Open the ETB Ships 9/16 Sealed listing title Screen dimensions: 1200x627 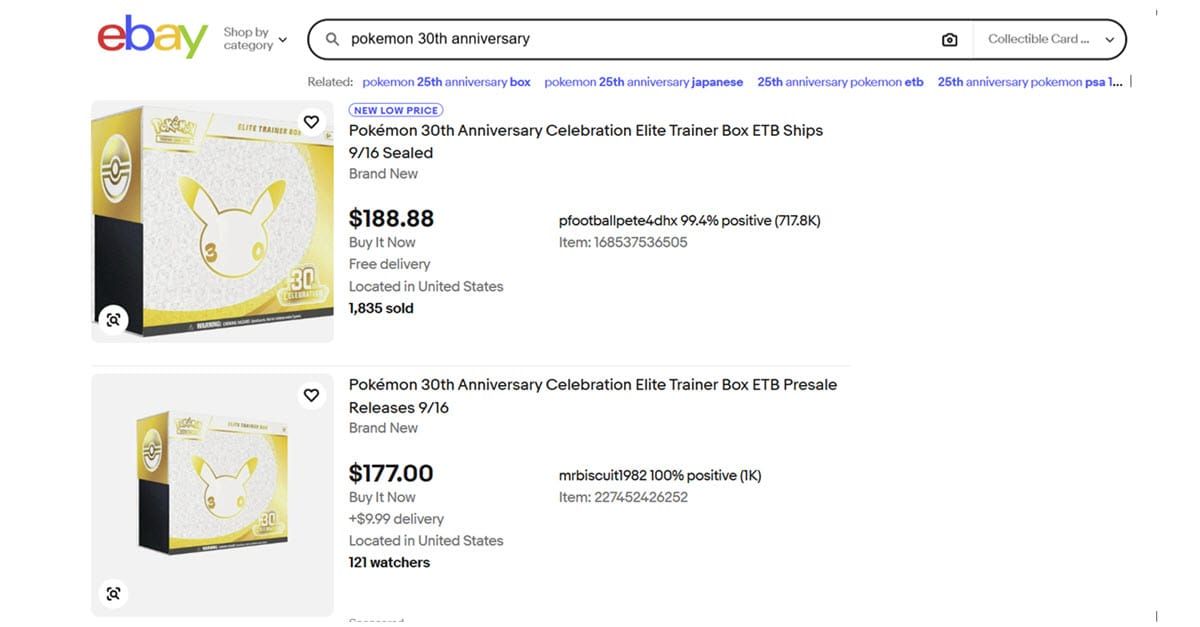586,141
